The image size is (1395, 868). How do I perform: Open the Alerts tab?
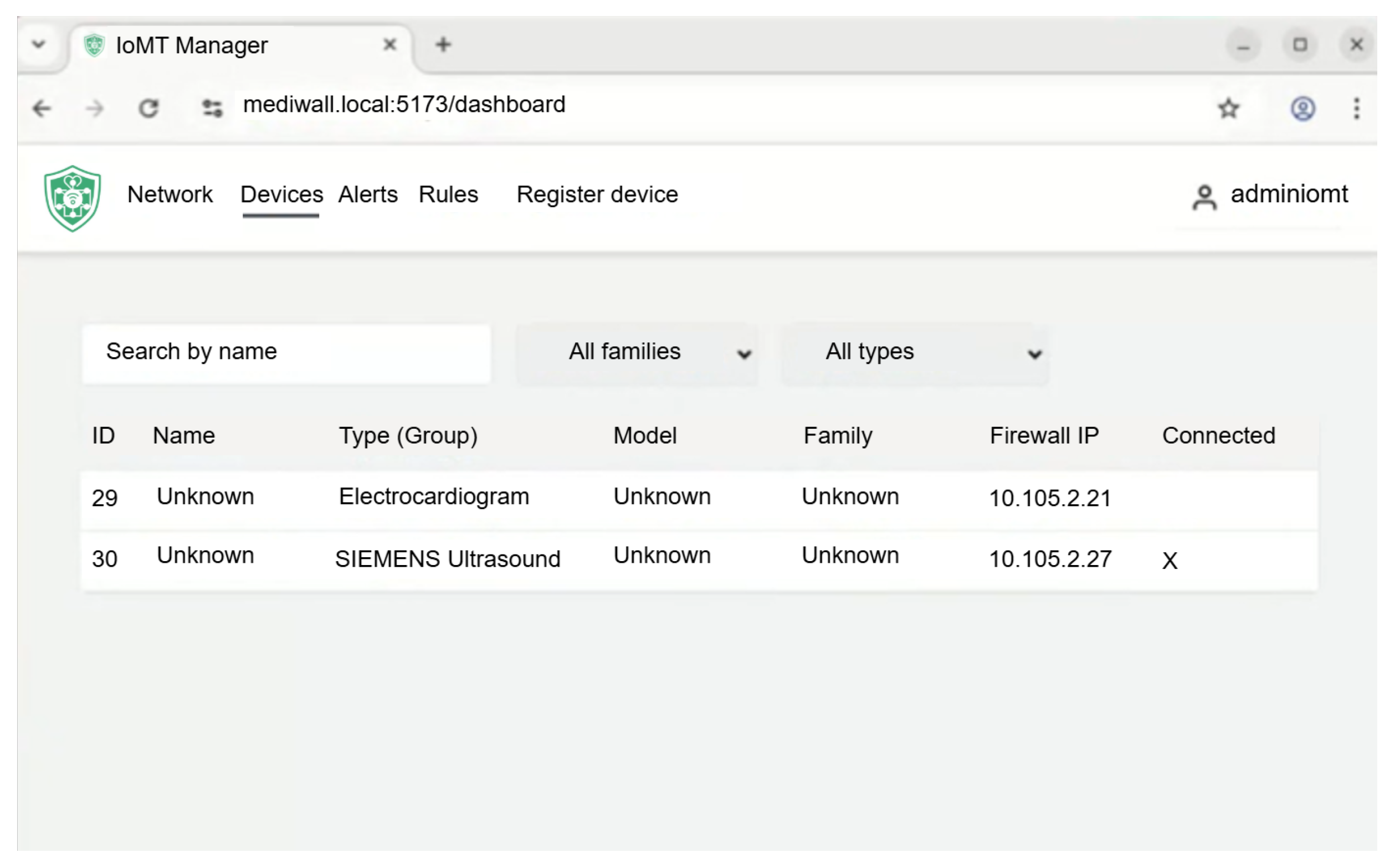pos(367,194)
